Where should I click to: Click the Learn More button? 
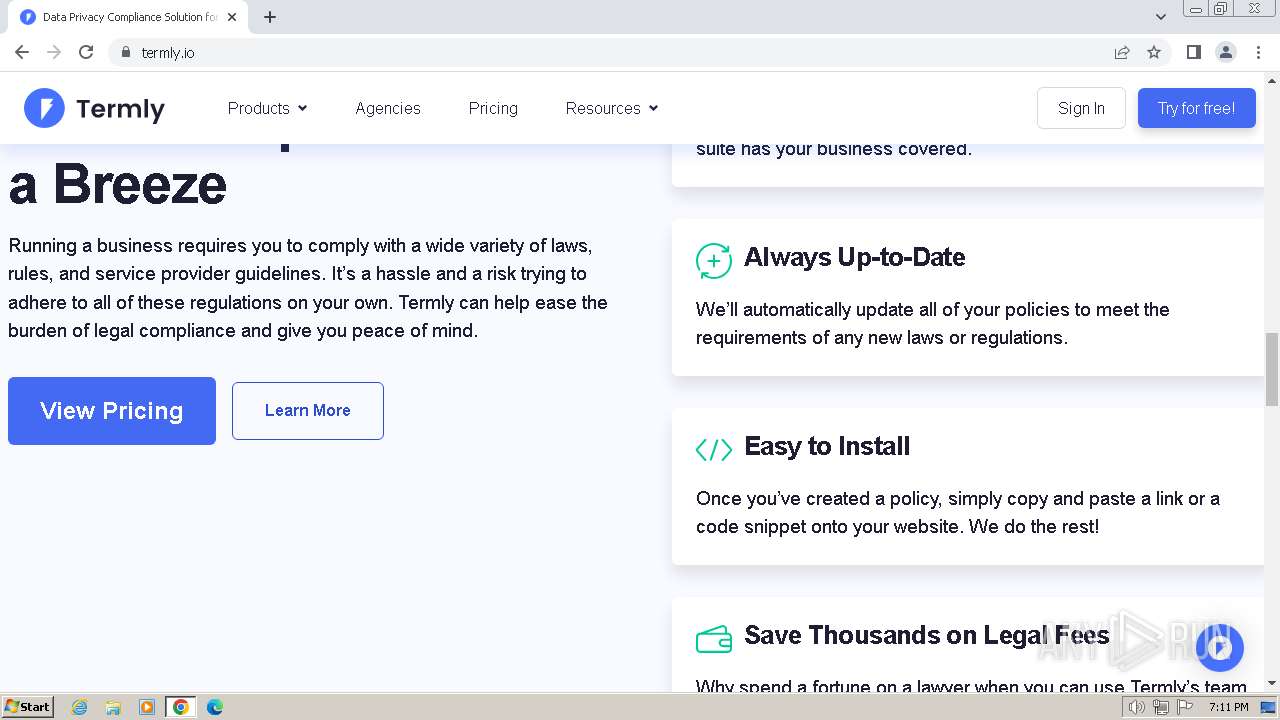click(308, 411)
